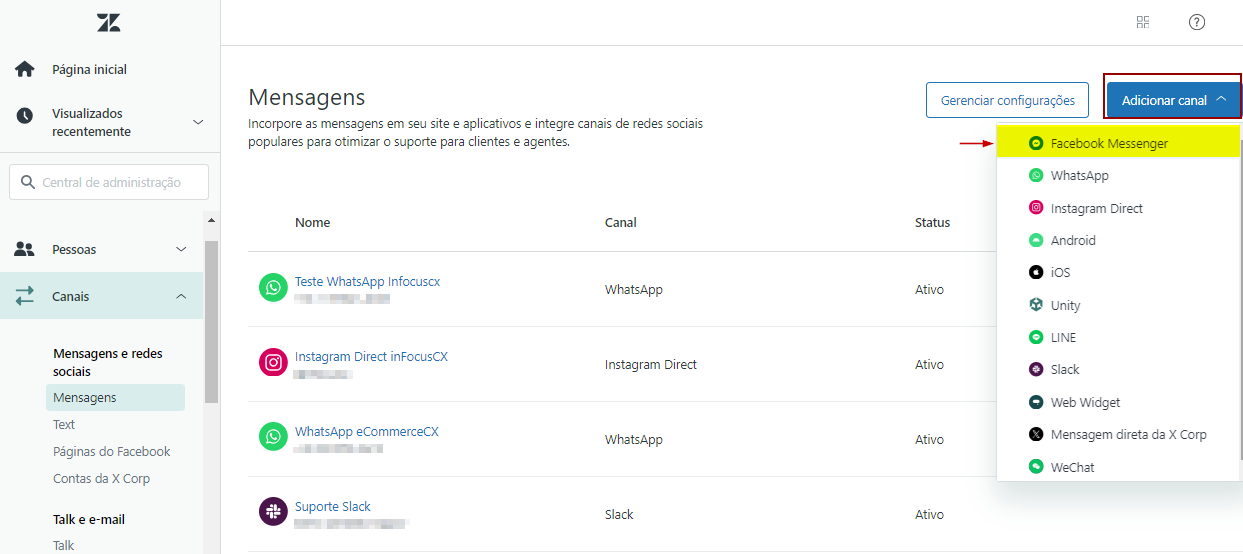This screenshot has height=554, width=1243.
Task: Click the WhatsApp icon beside Teste WhatsApp Infocuscx
Action: point(273,288)
